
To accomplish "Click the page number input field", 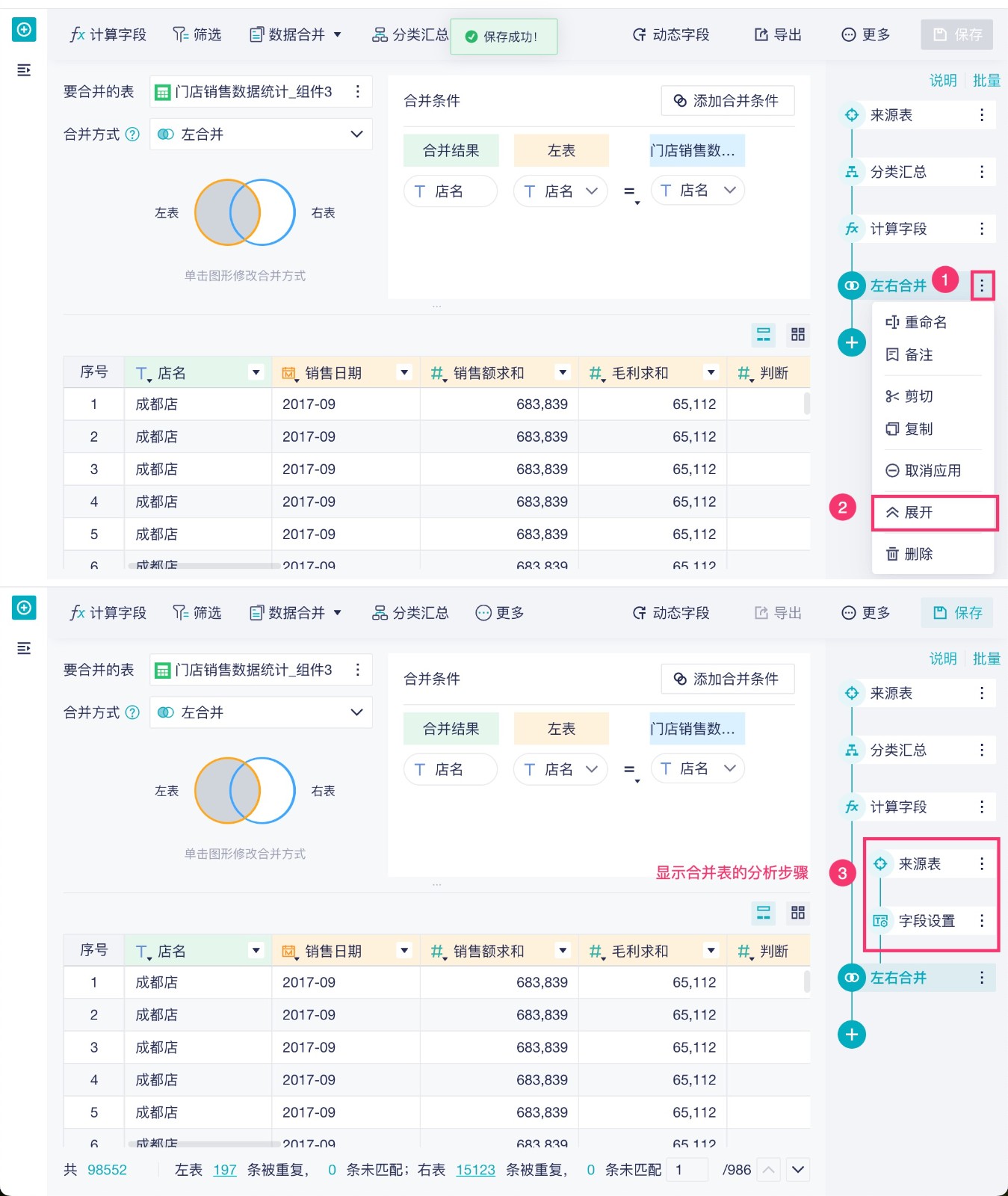I will tap(687, 1170).
